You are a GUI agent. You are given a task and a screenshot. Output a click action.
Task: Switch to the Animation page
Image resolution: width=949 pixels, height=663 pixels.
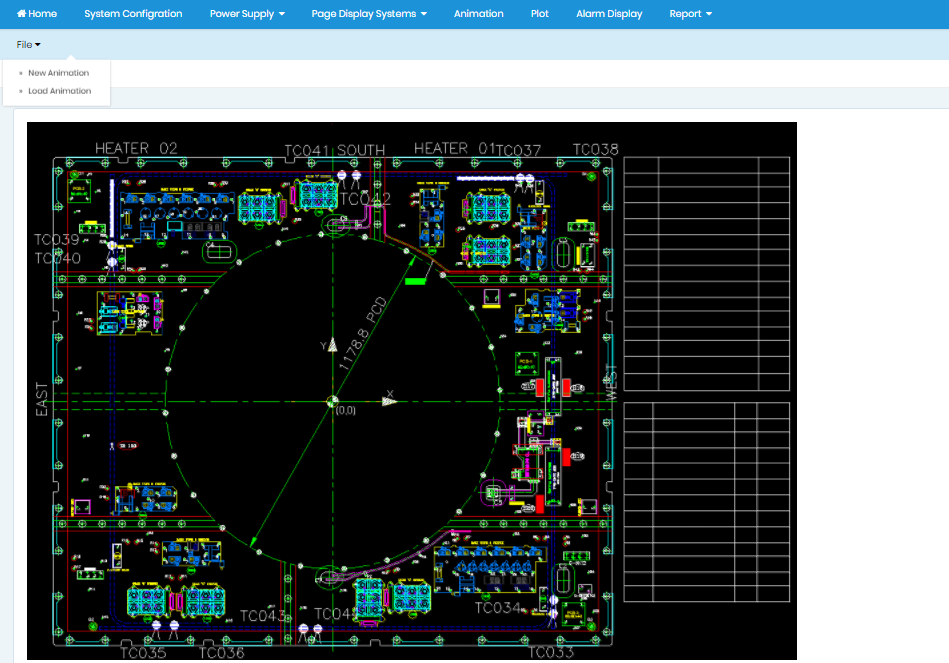478,14
